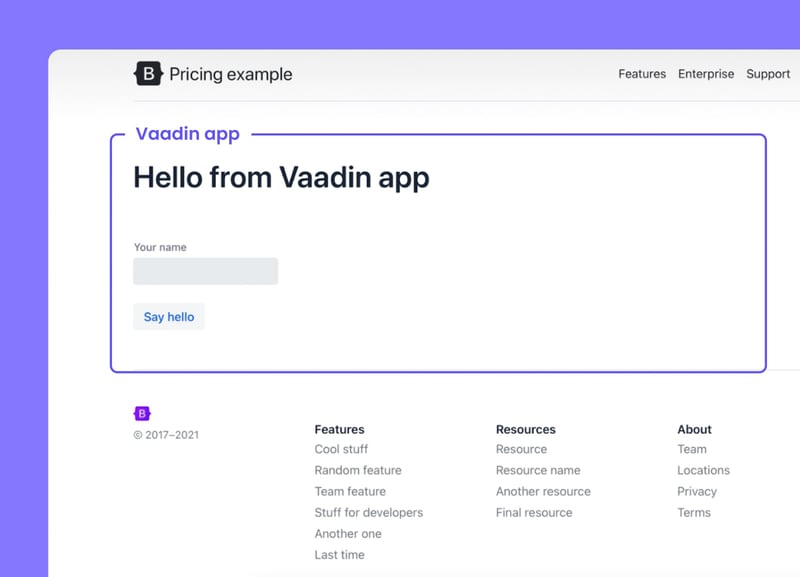Viewport: 800px width, 577px height.
Task: Focus the Your name input field
Action: tap(205, 270)
